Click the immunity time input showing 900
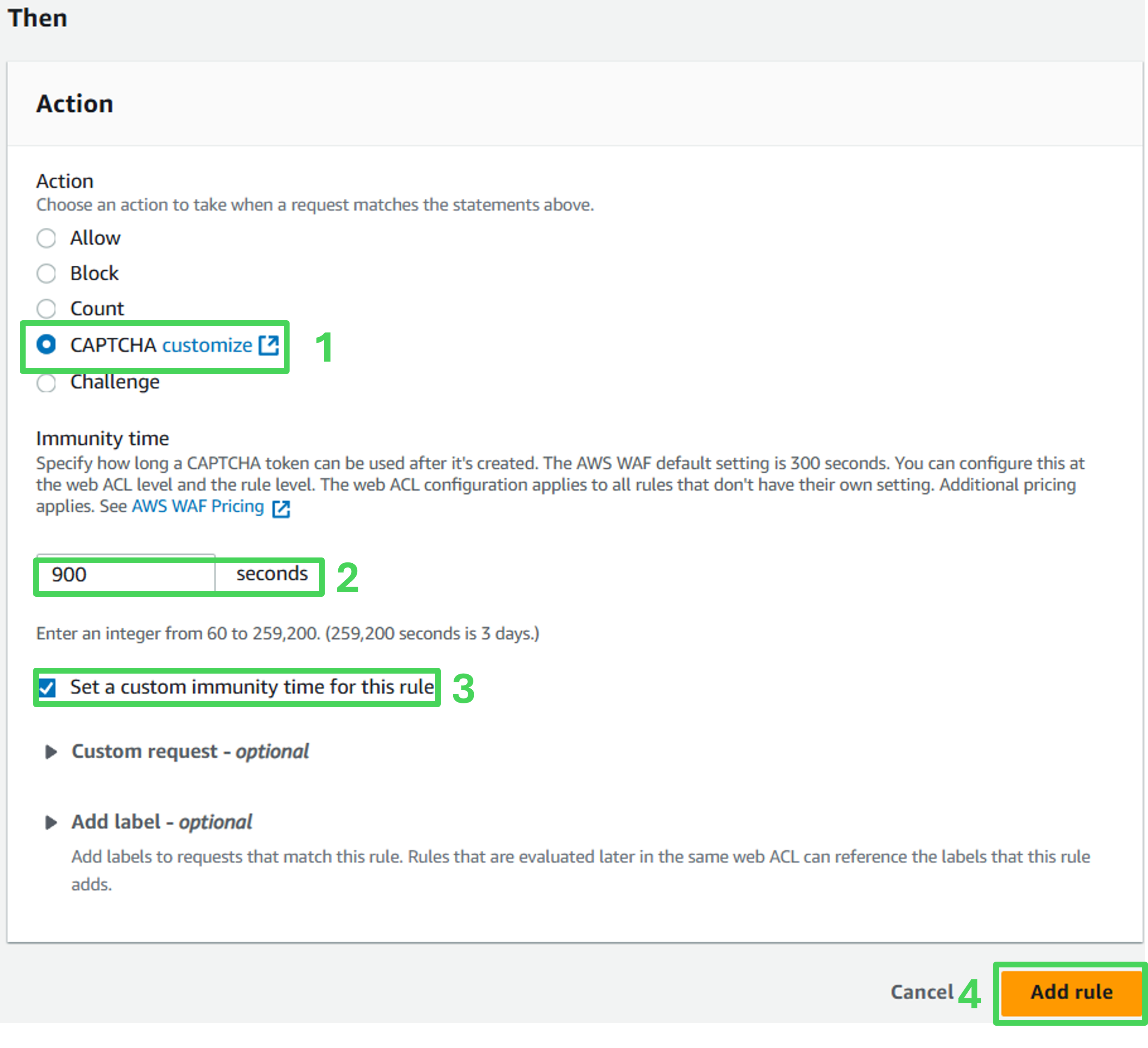This screenshot has width=1148, height=1048. [125, 575]
